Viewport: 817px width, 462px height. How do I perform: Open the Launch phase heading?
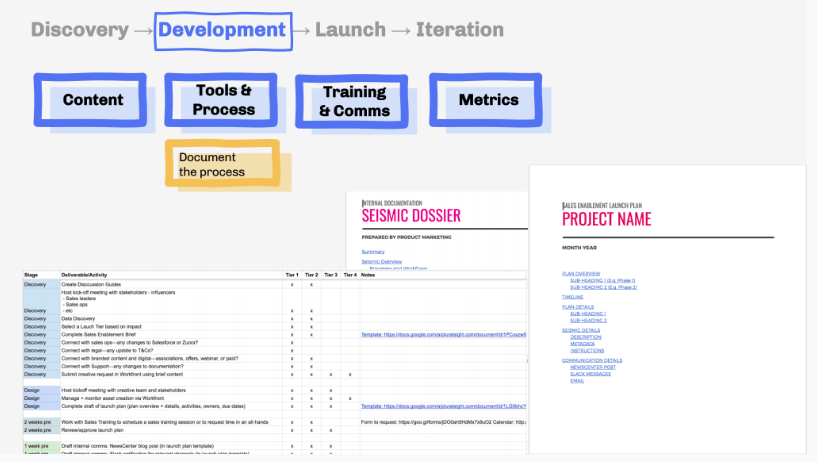(351, 30)
